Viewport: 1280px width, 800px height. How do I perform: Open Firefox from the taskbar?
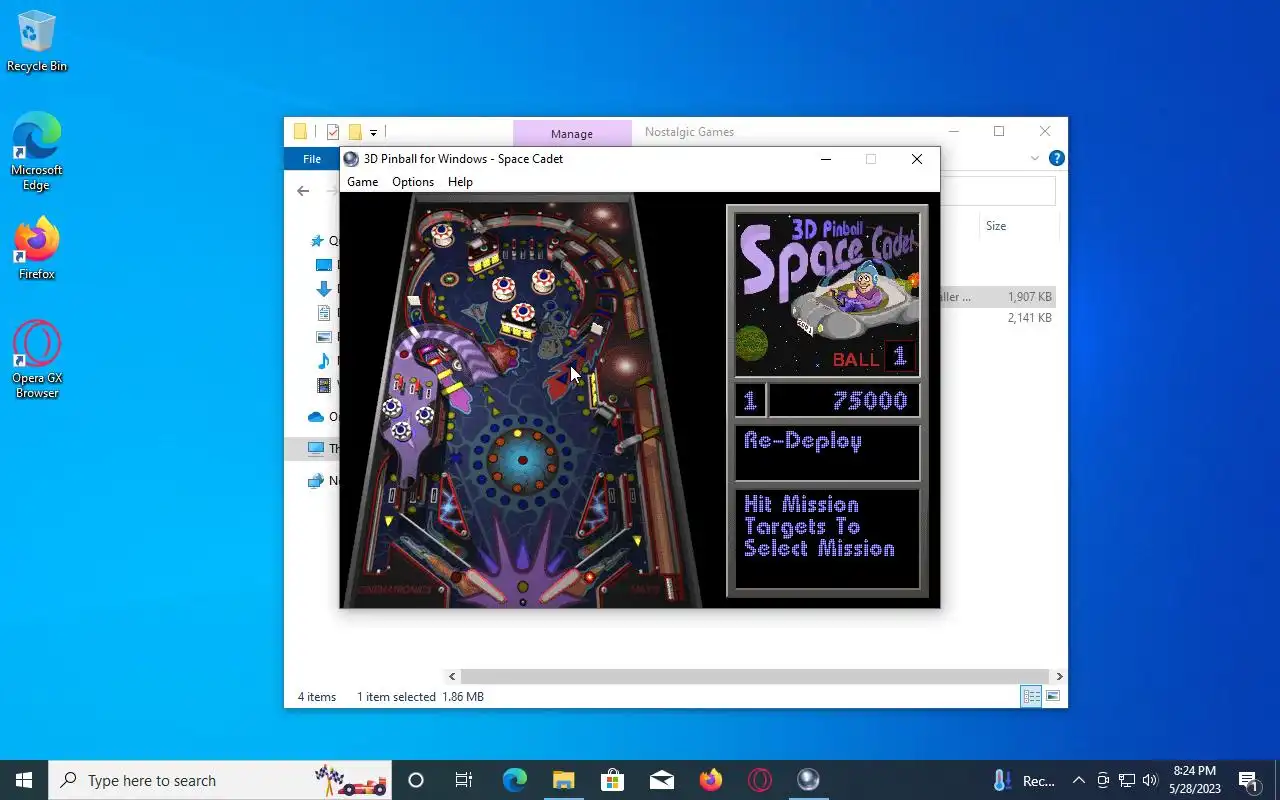[710, 780]
